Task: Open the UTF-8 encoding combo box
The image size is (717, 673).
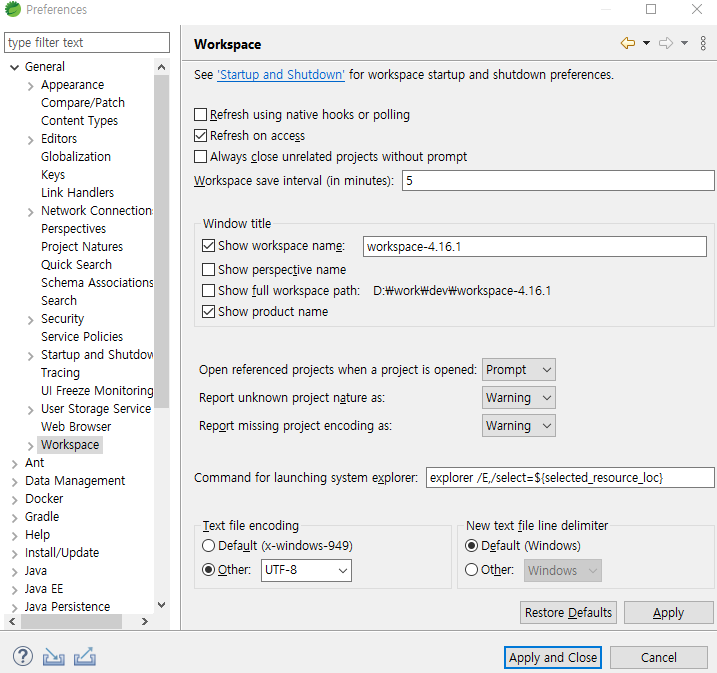Action: [306, 570]
